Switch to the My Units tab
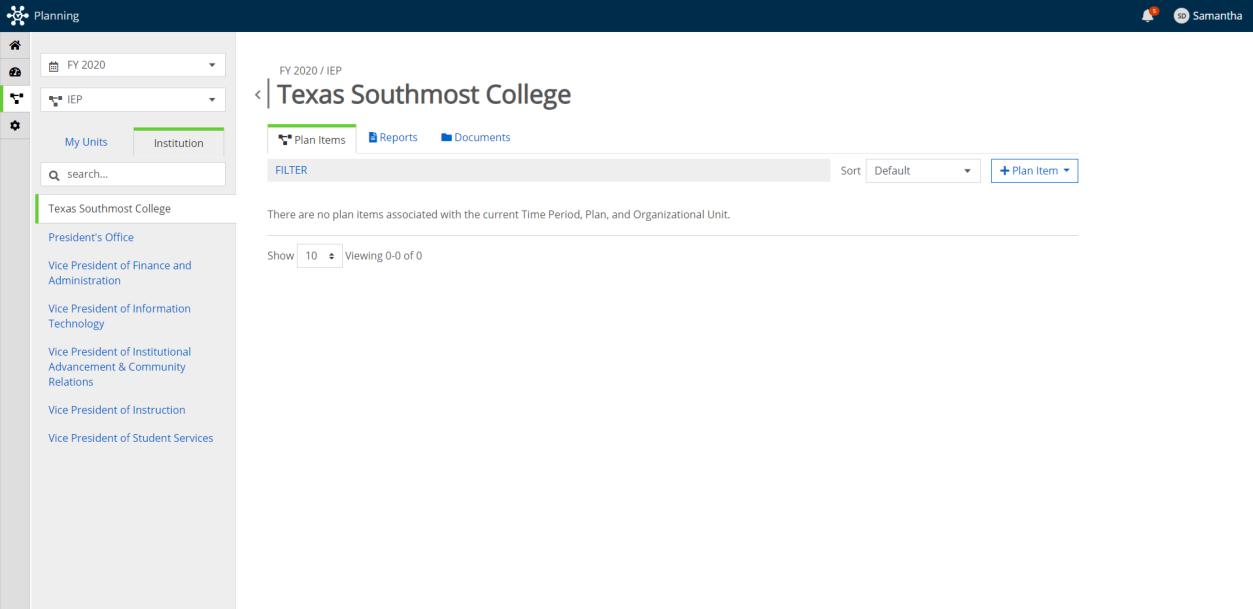Viewport: 1253px width, 609px height. coord(86,142)
